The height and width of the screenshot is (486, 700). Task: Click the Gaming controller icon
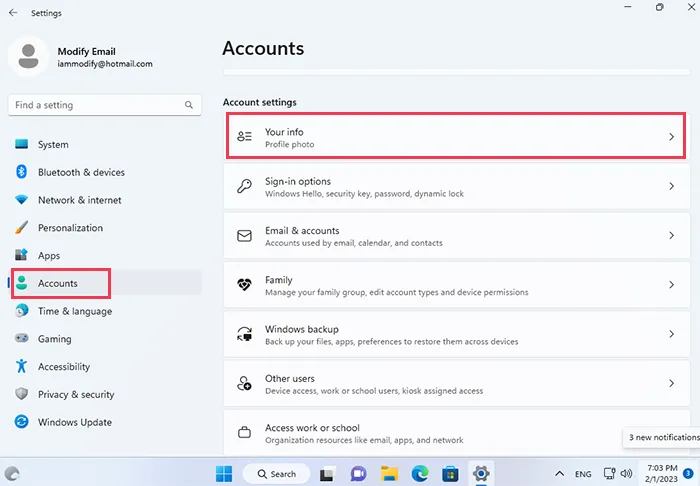coord(21,338)
